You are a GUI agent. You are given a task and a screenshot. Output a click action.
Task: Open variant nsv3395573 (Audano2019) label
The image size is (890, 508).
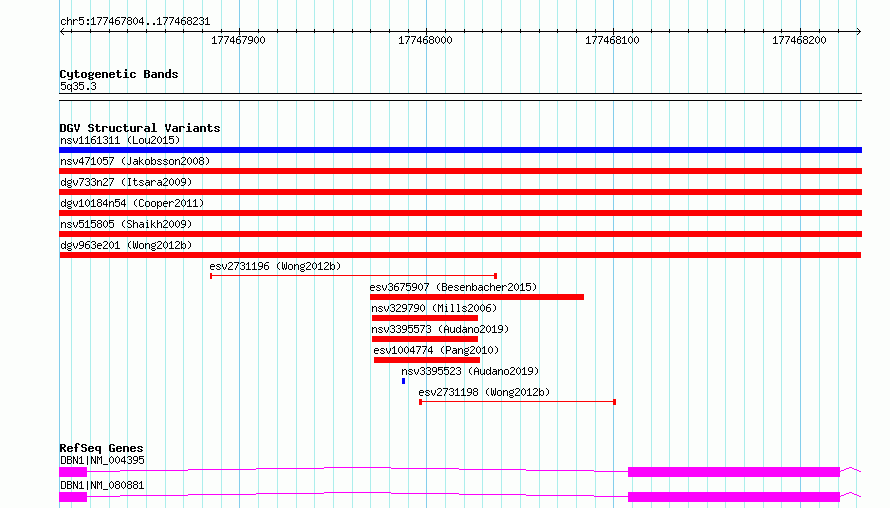440,329
